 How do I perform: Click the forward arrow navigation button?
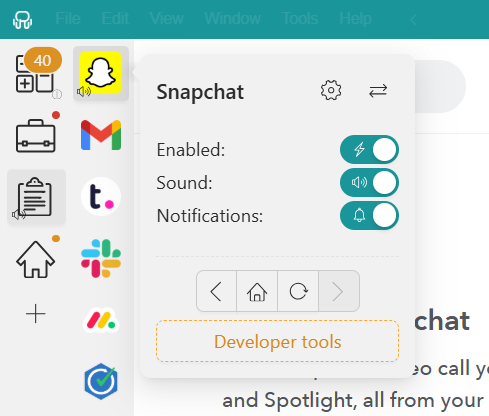pyautogui.click(x=339, y=291)
